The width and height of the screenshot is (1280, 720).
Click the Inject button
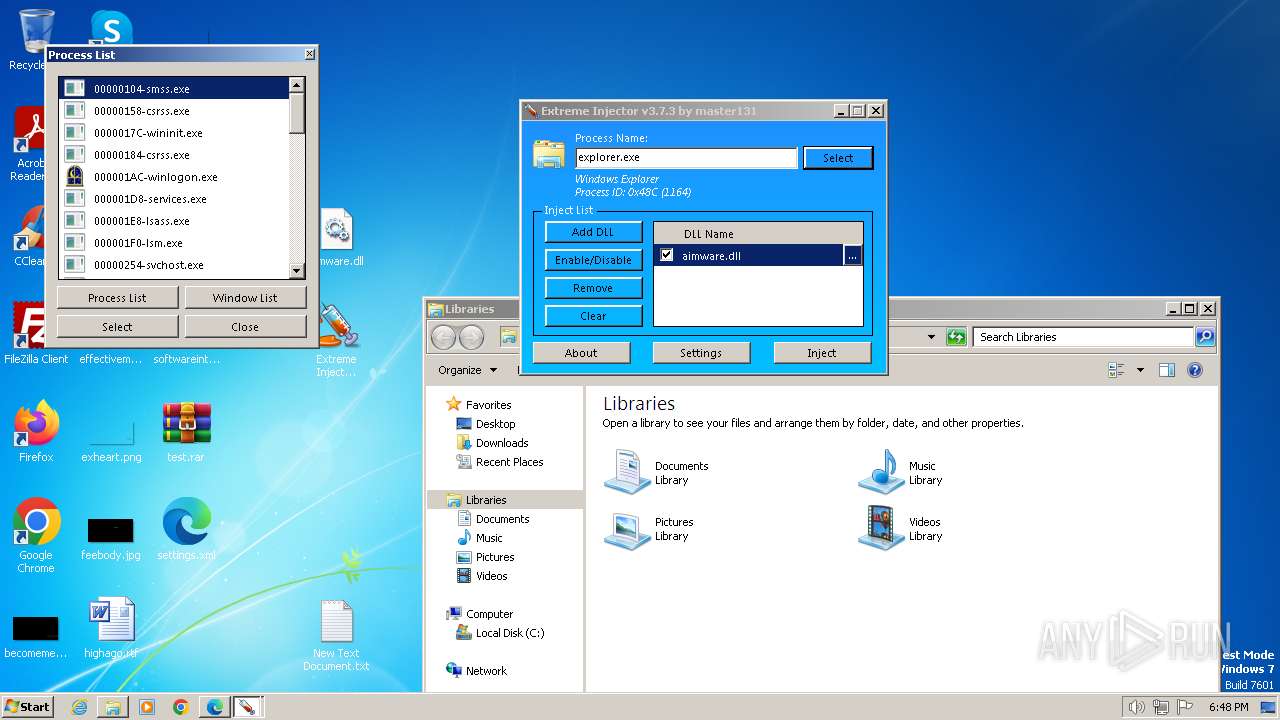tap(822, 353)
